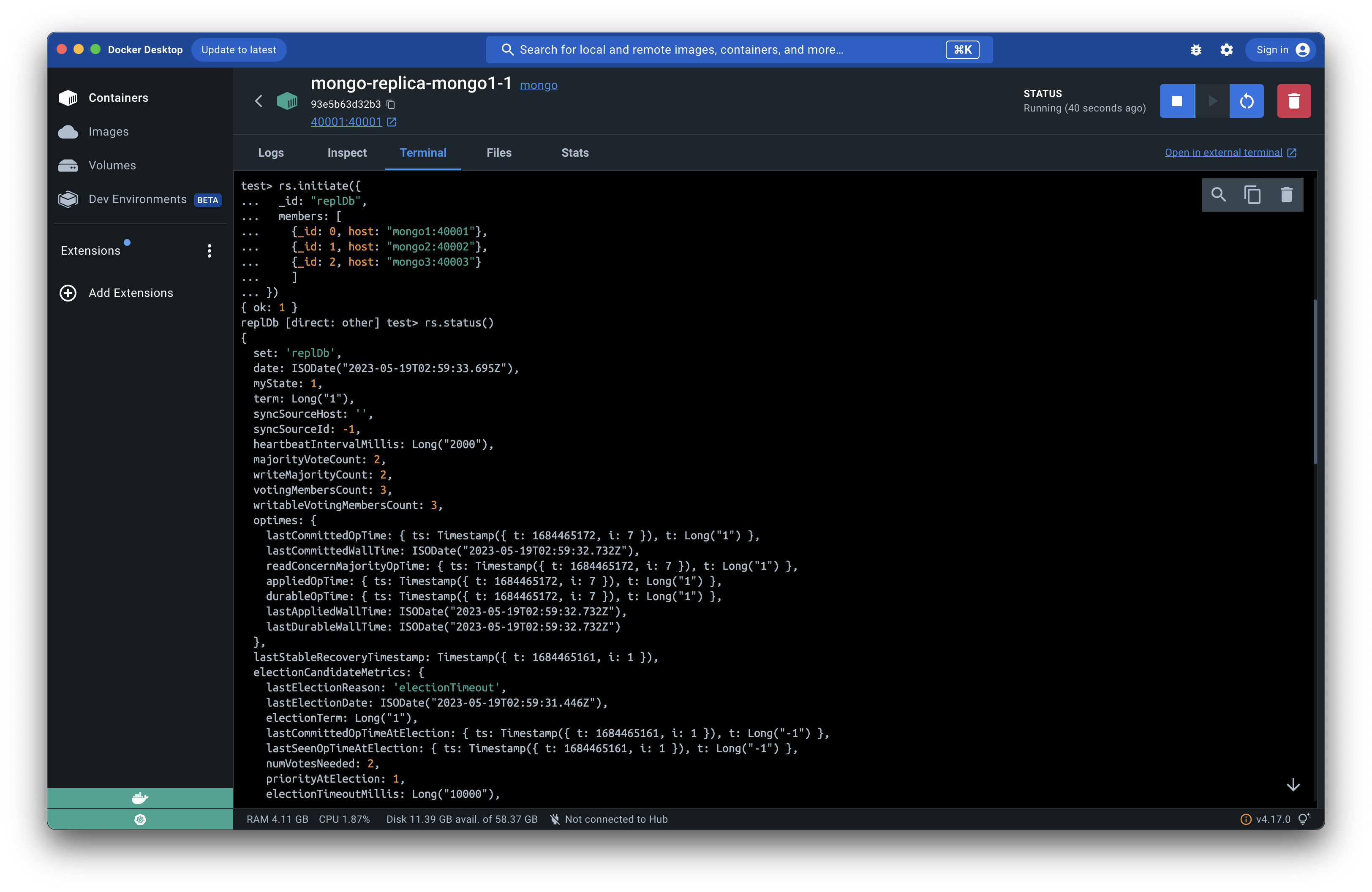Click the Docker whale engine status icon

click(x=140, y=798)
